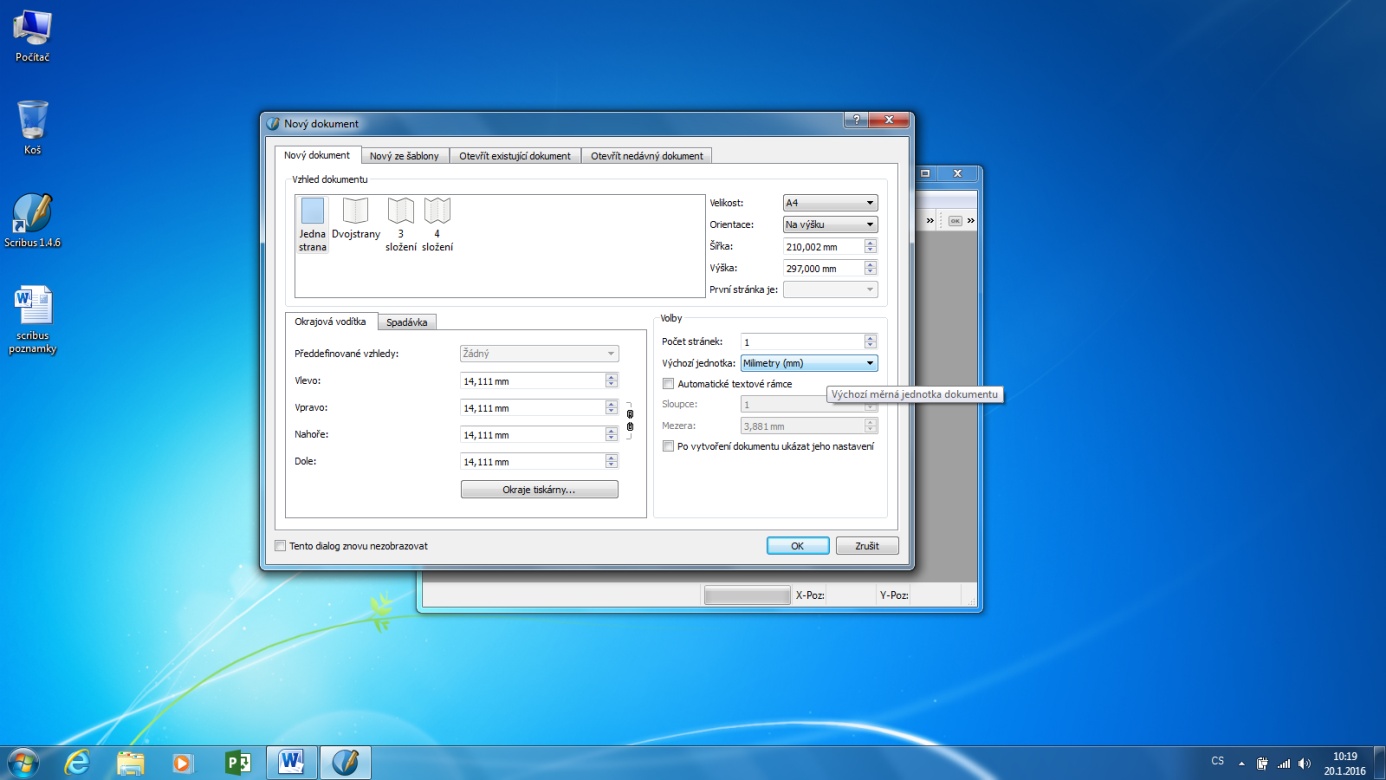The width and height of the screenshot is (1386, 780).
Task: Switch to Otevřít nedávný dokument tab
Action: point(647,156)
